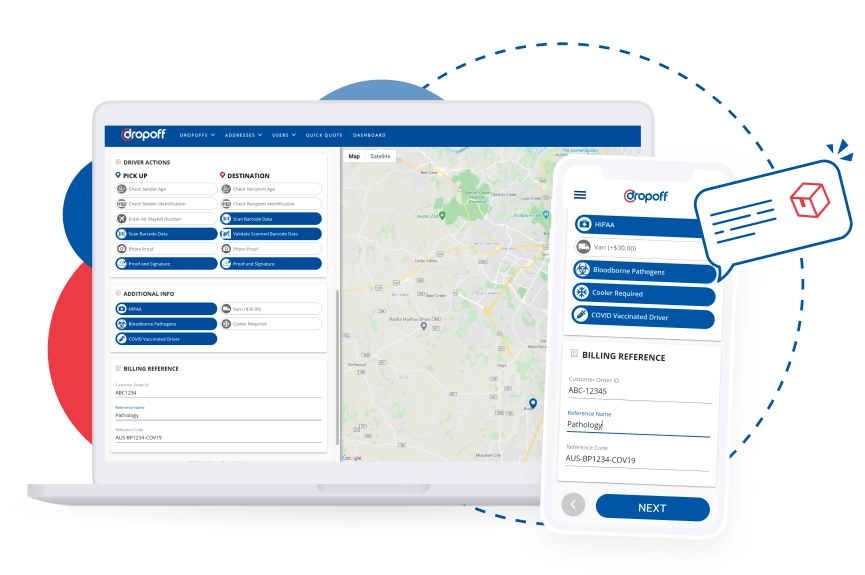Screen dimensions: 865x575
Task: Click the phone's back arrow button
Action: [573, 504]
